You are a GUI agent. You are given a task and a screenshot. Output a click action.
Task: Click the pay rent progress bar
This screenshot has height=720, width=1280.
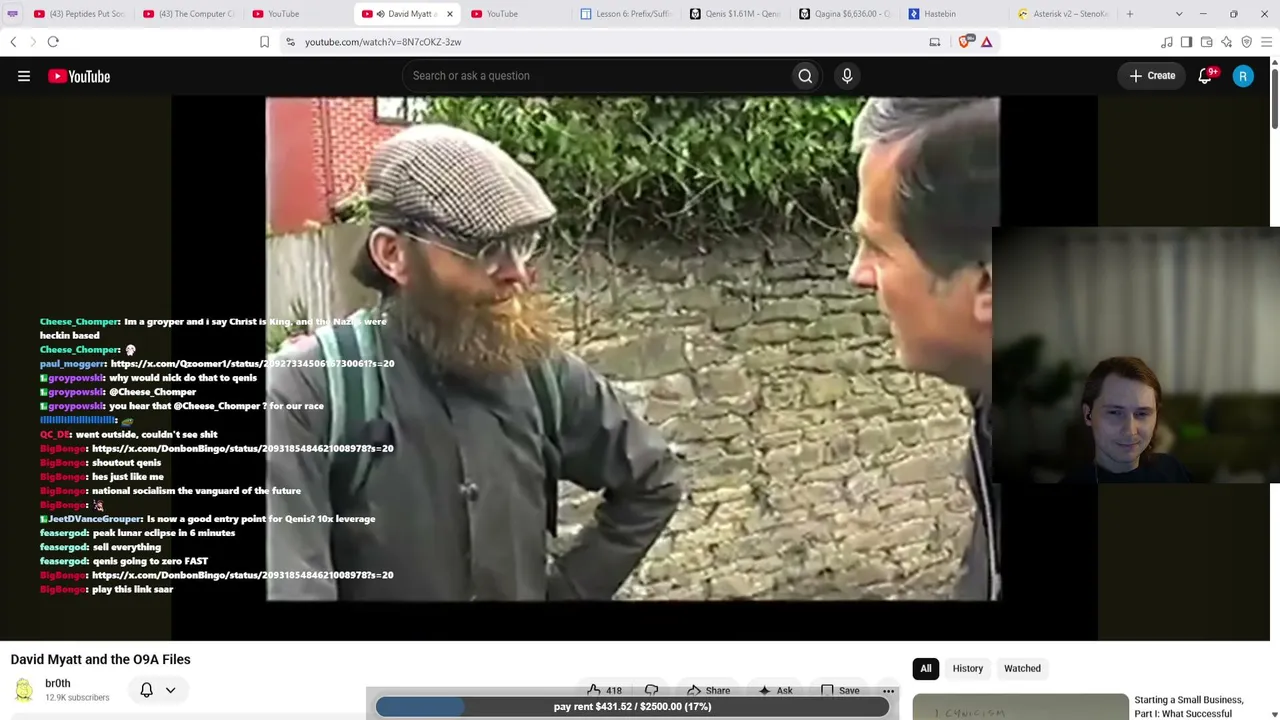(632, 707)
